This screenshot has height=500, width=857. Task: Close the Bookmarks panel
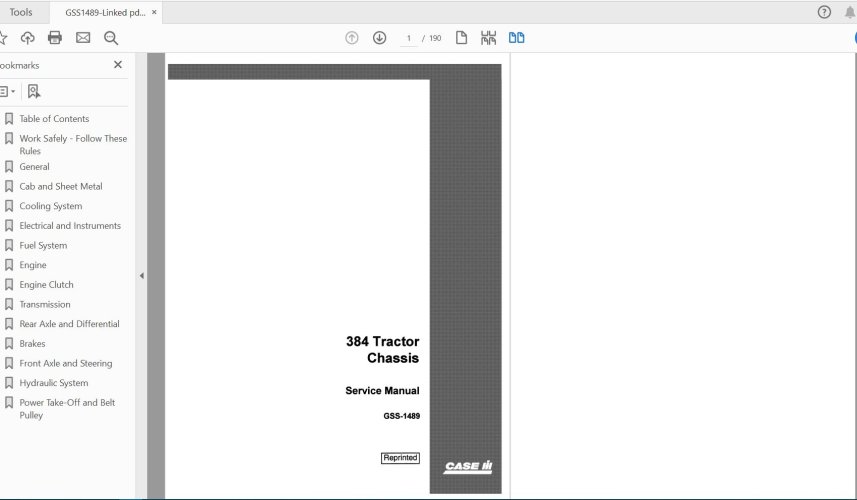(118, 65)
